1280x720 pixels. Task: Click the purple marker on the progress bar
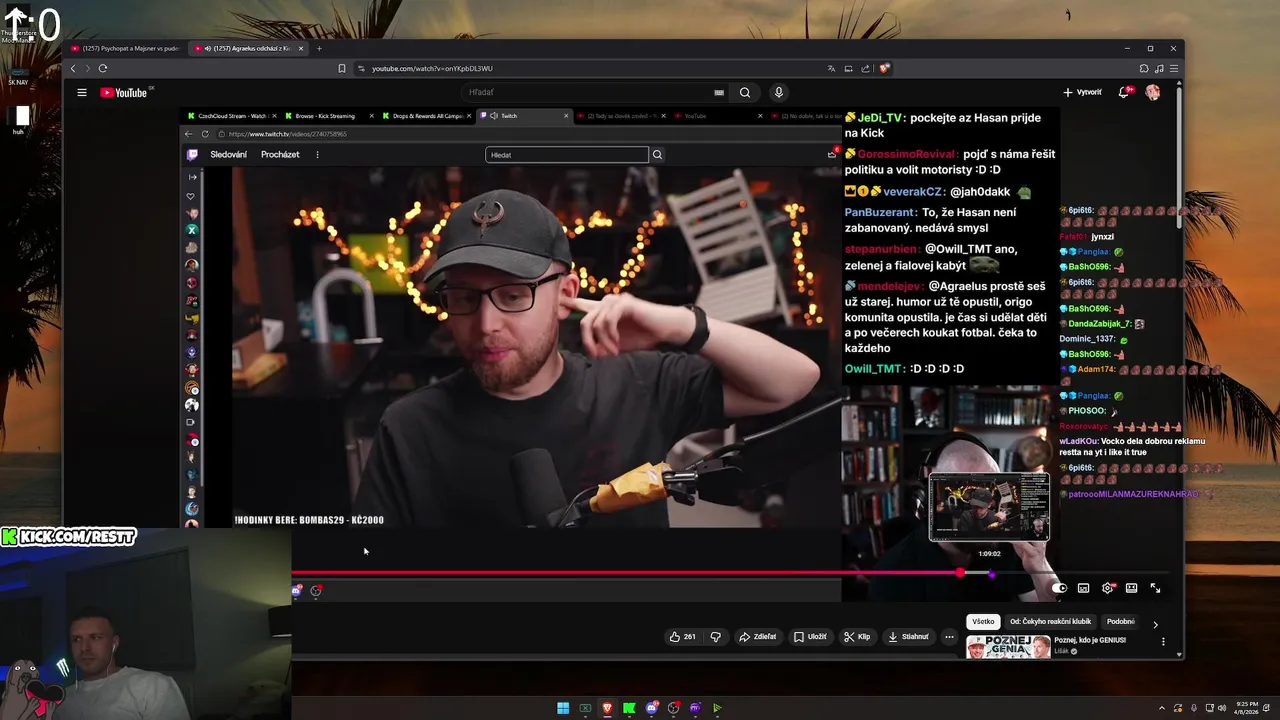point(991,574)
